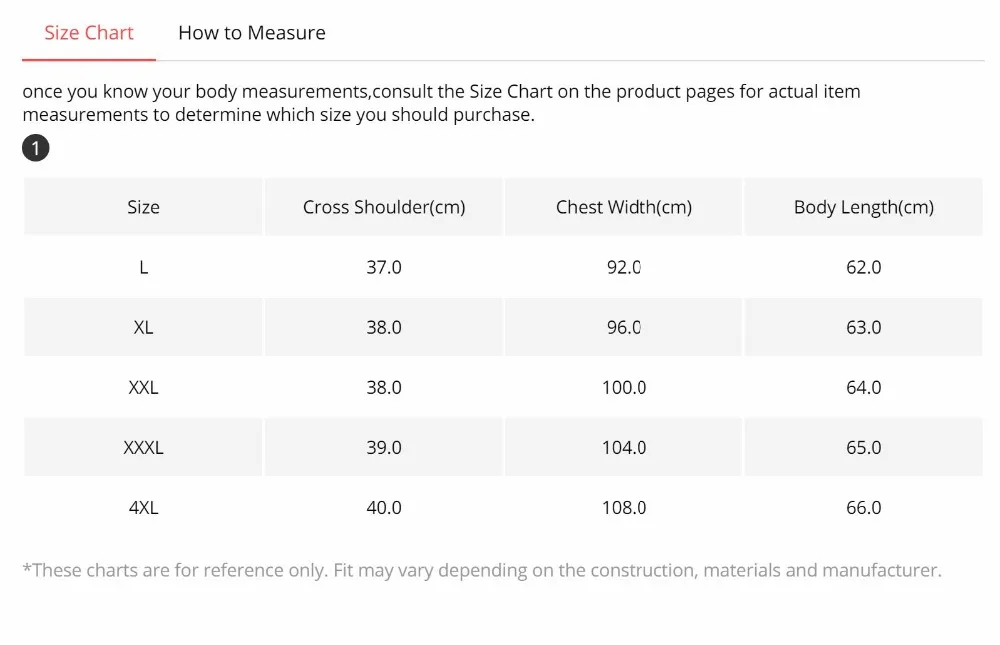Click the 108.0 chest width cell
The width and height of the screenshot is (1000, 645).
tap(624, 507)
